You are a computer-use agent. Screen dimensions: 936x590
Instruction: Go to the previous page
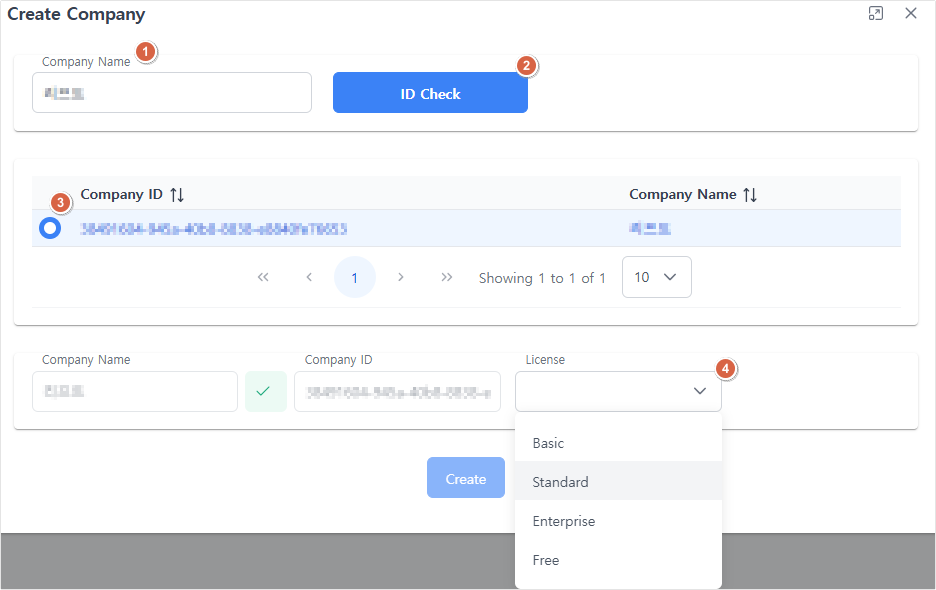[309, 277]
